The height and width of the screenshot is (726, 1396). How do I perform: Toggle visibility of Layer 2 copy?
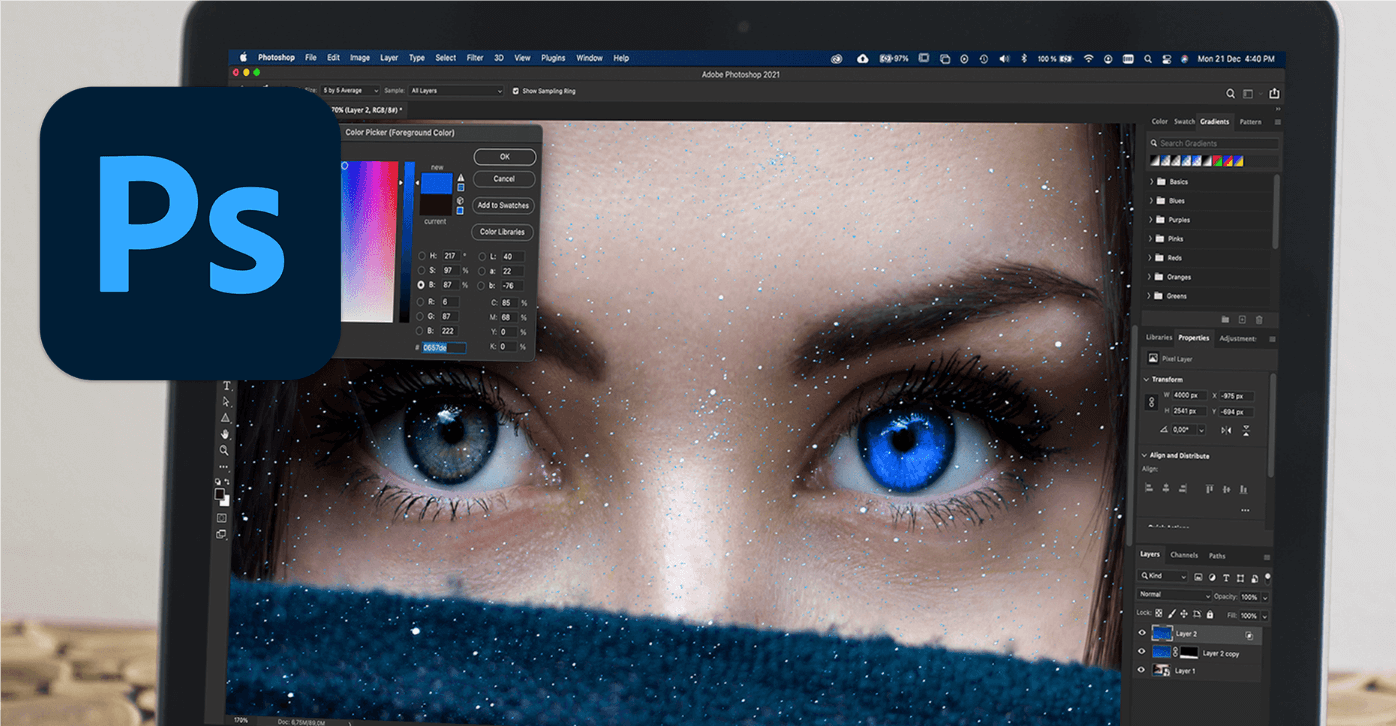pos(1142,651)
